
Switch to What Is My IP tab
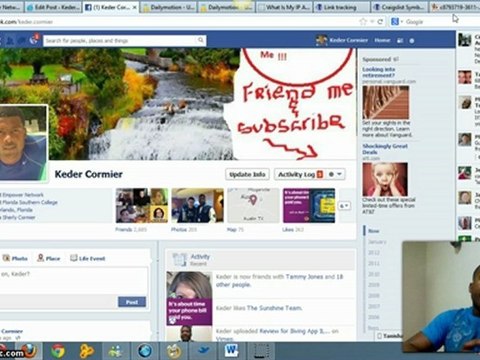coord(284,7)
